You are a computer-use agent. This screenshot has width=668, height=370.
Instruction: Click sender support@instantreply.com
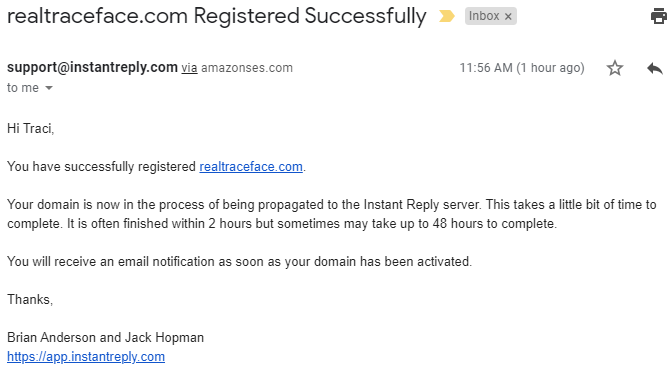92,67
